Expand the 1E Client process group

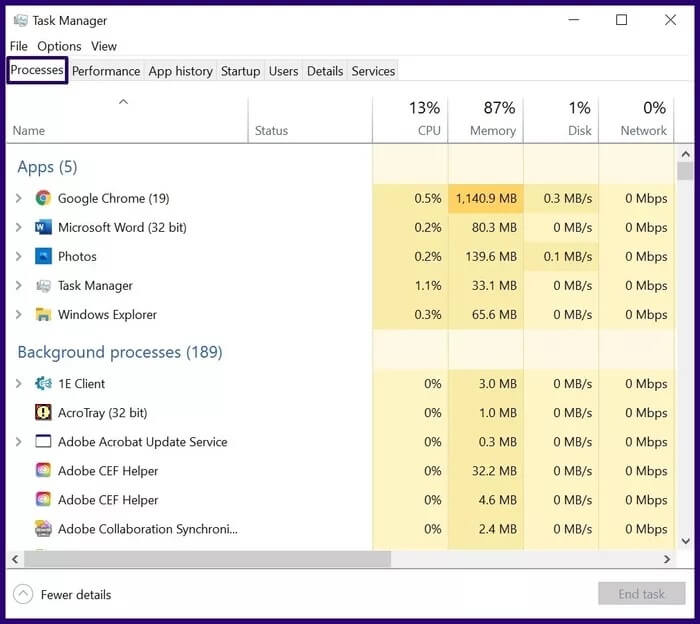coord(18,383)
